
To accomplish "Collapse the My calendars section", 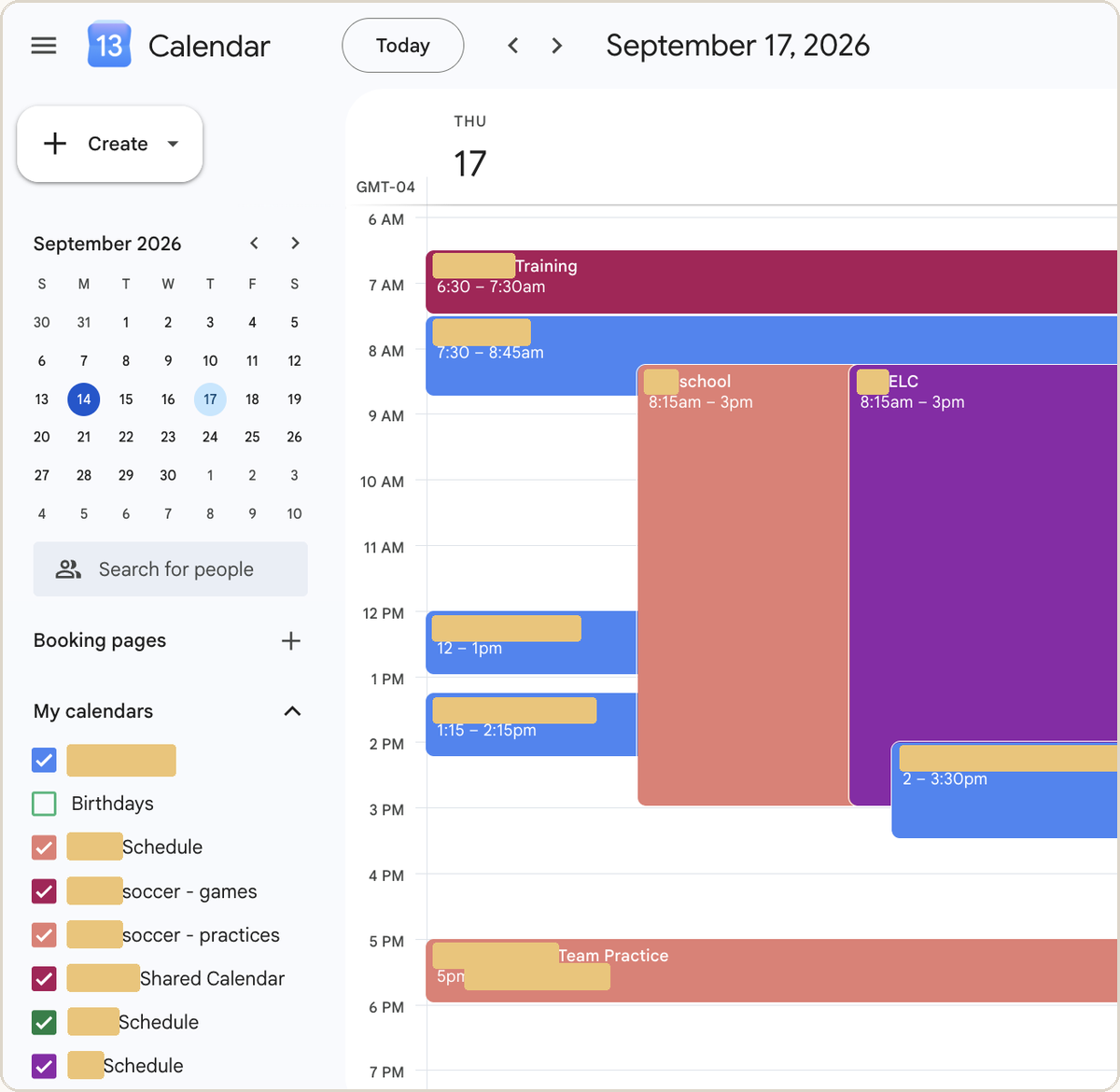I will (x=292, y=711).
